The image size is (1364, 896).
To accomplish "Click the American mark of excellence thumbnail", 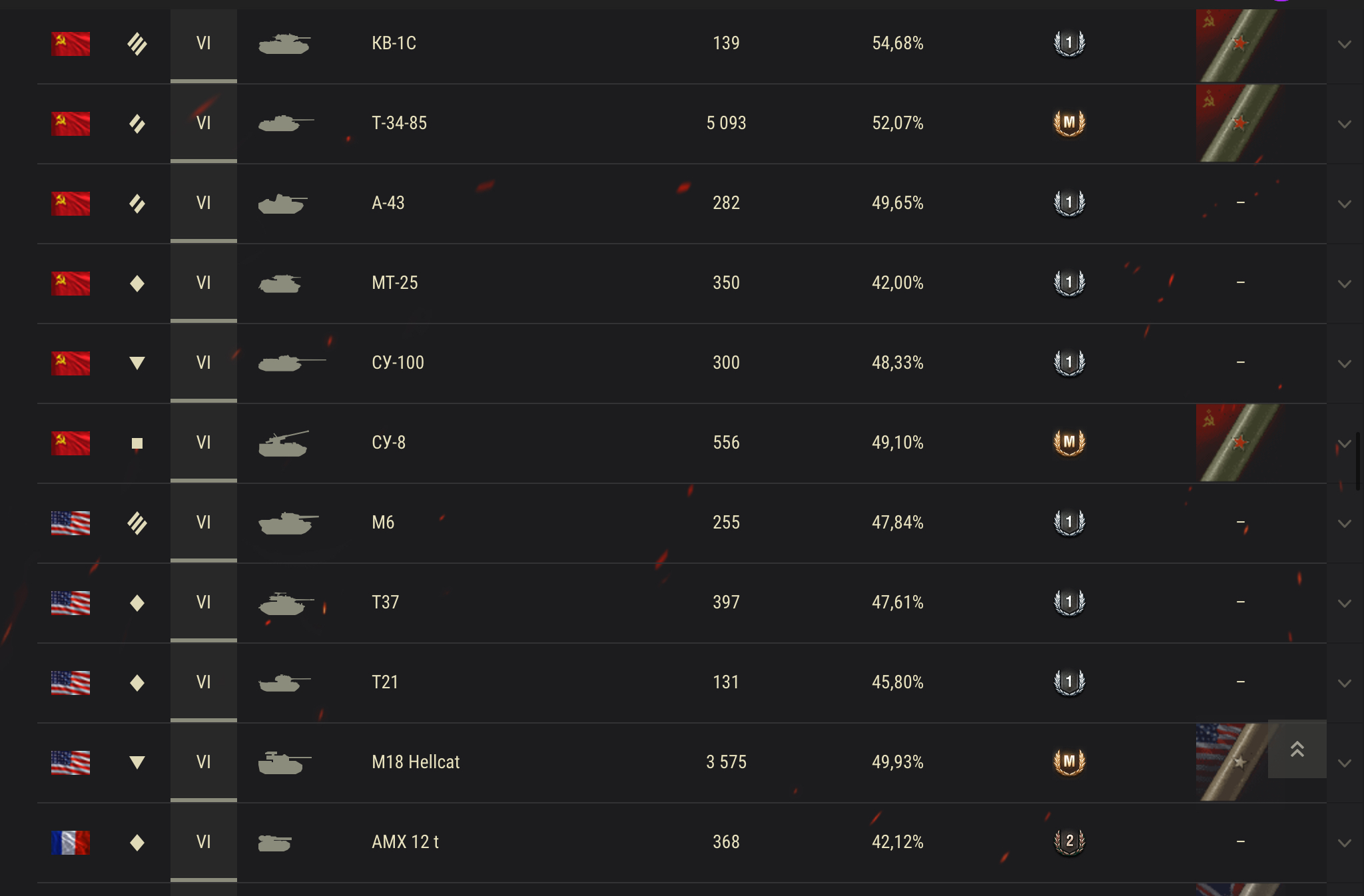I will click(1231, 762).
